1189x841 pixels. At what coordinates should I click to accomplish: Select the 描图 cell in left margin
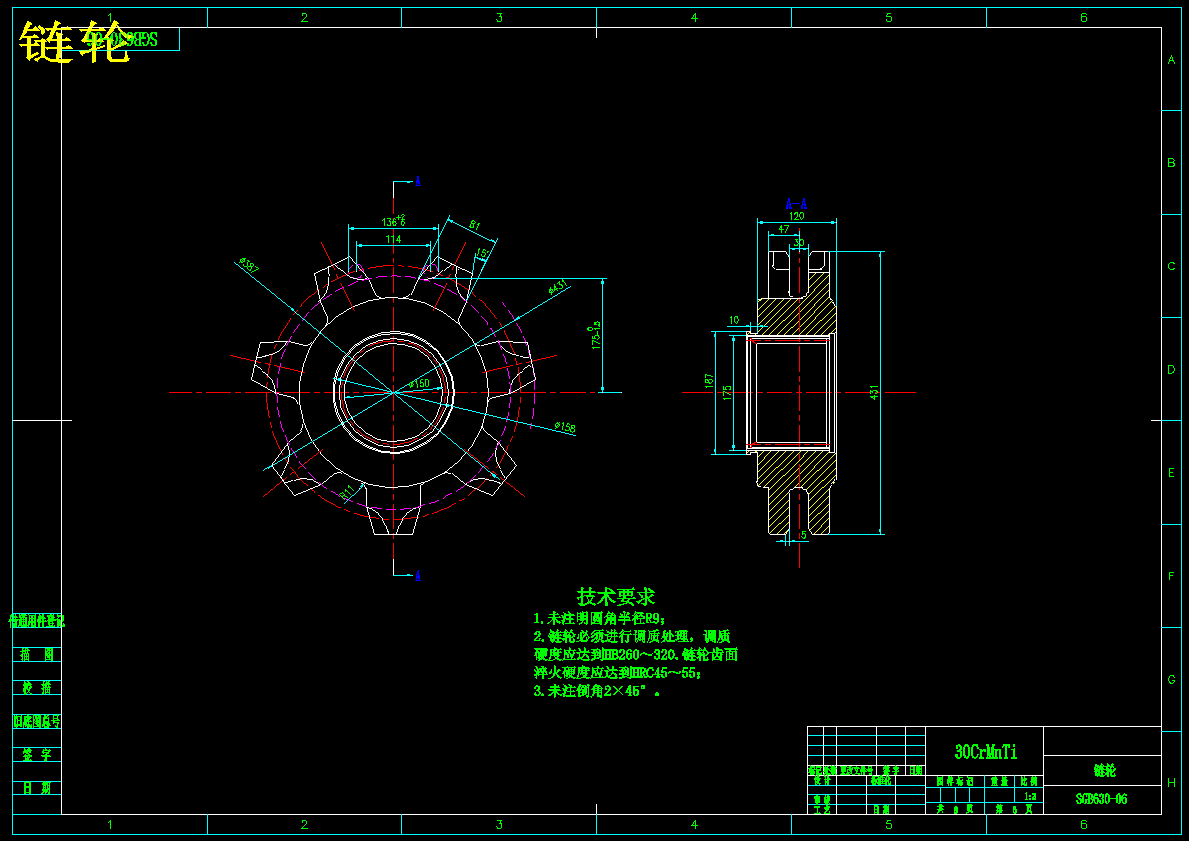[x=36, y=654]
